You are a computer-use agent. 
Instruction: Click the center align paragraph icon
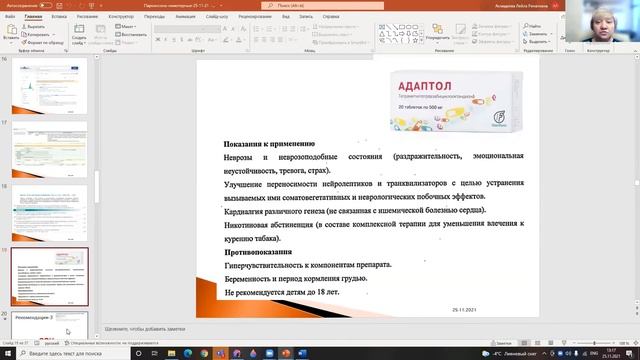point(264,40)
